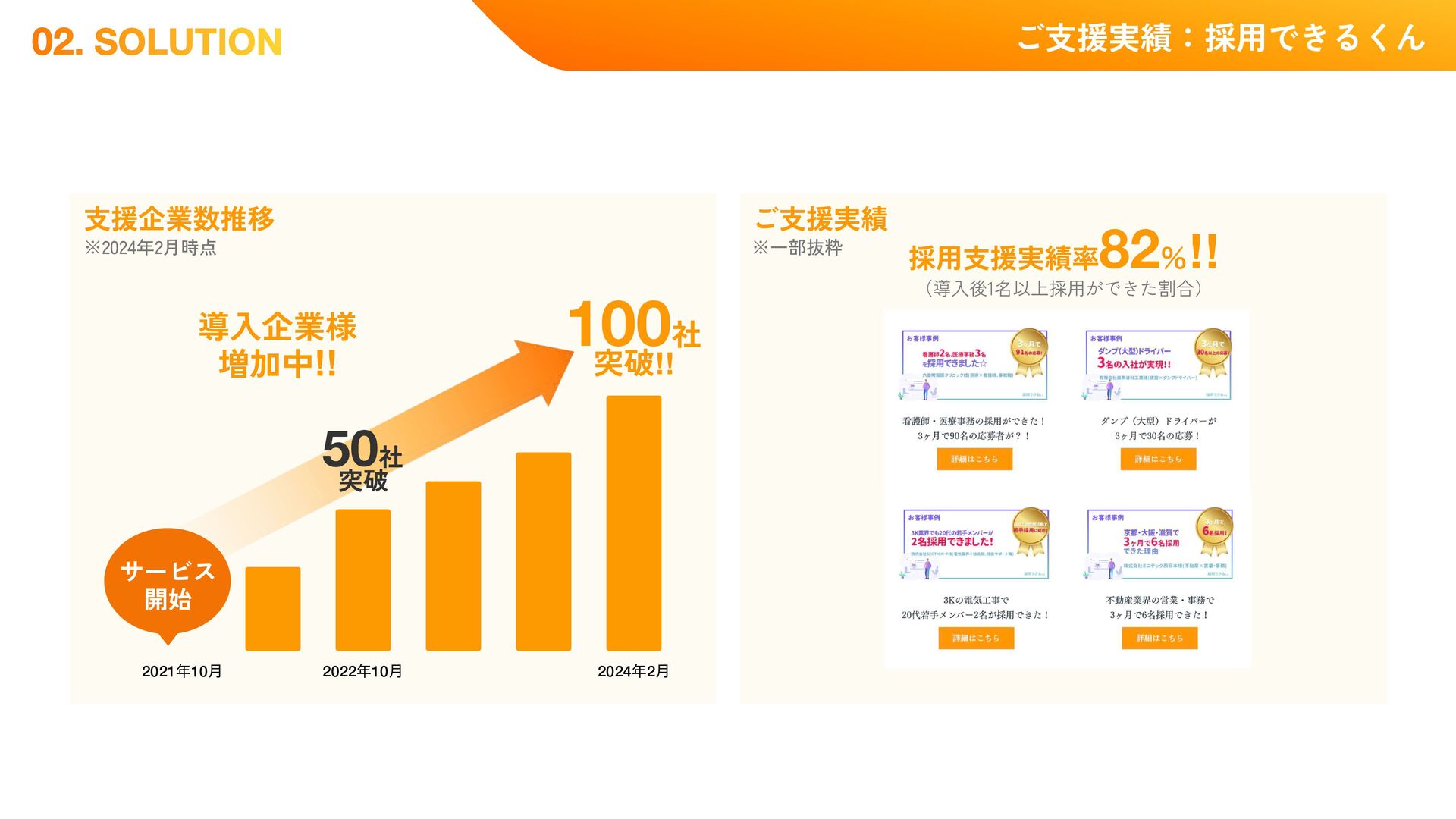
Task: Click the 02. SOLUTION heading
Action: pos(157,42)
